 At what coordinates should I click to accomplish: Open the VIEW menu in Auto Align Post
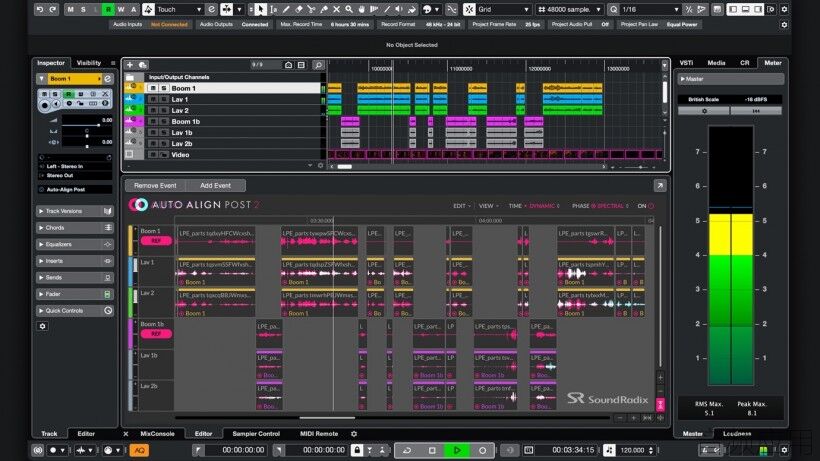(488, 206)
